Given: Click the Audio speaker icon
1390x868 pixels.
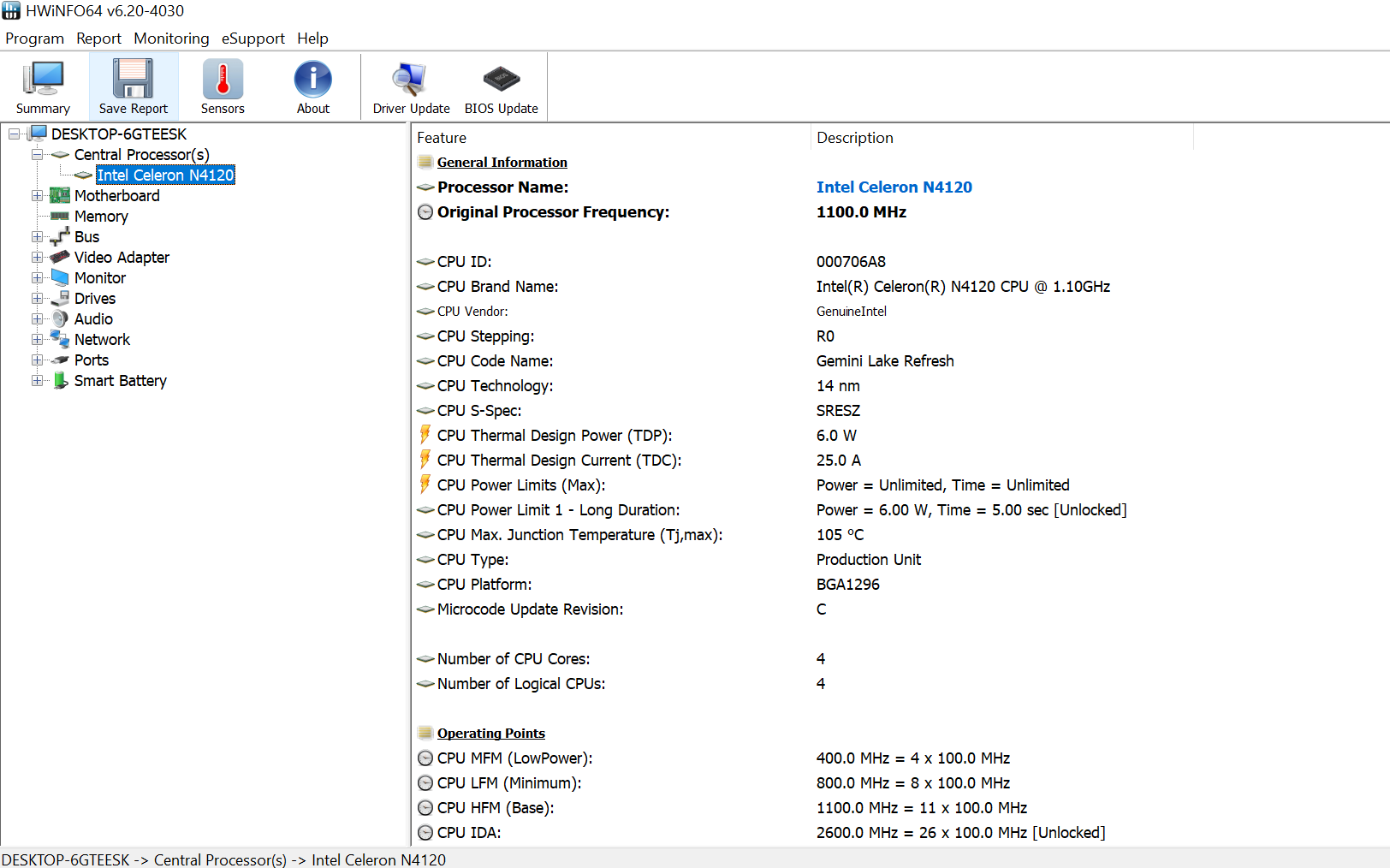Looking at the screenshot, I should [60, 318].
